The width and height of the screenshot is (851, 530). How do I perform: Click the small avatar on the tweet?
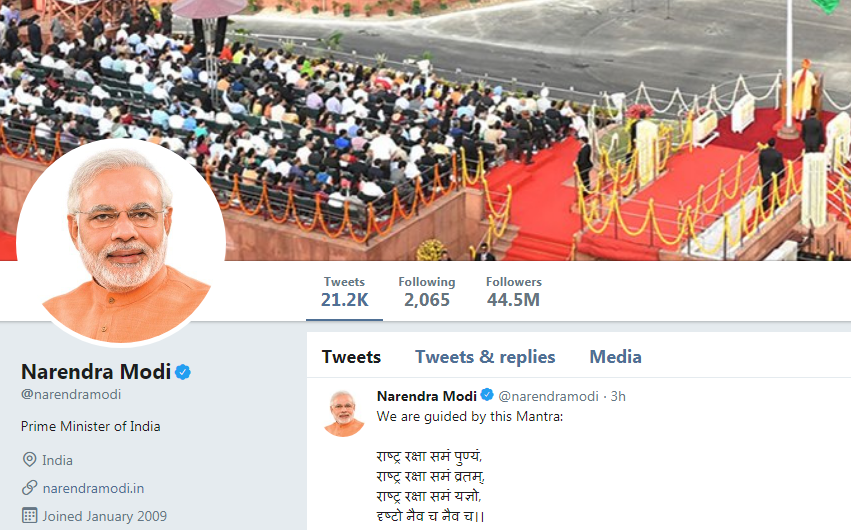(344, 413)
